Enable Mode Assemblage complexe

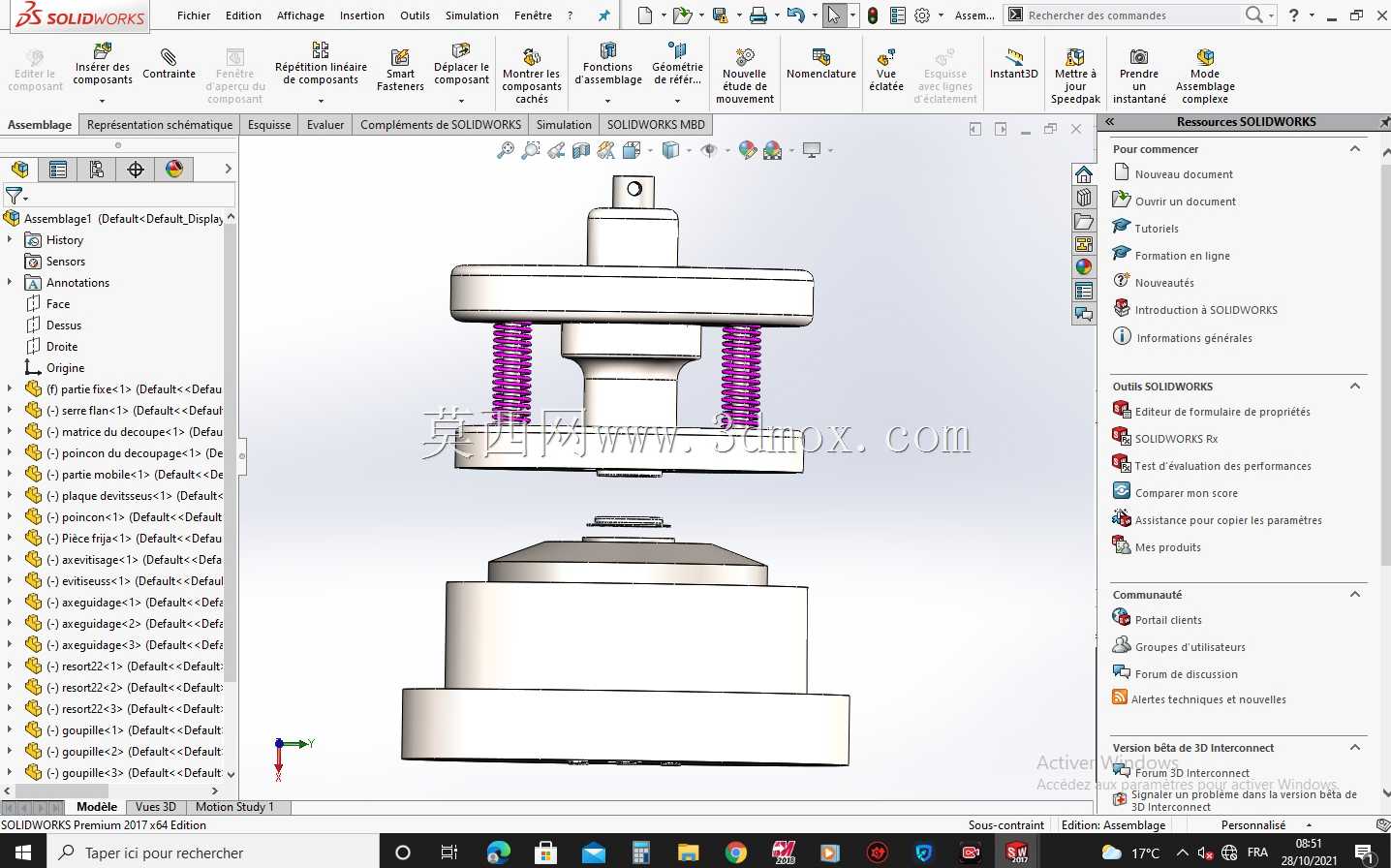[x=1204, y=76]
